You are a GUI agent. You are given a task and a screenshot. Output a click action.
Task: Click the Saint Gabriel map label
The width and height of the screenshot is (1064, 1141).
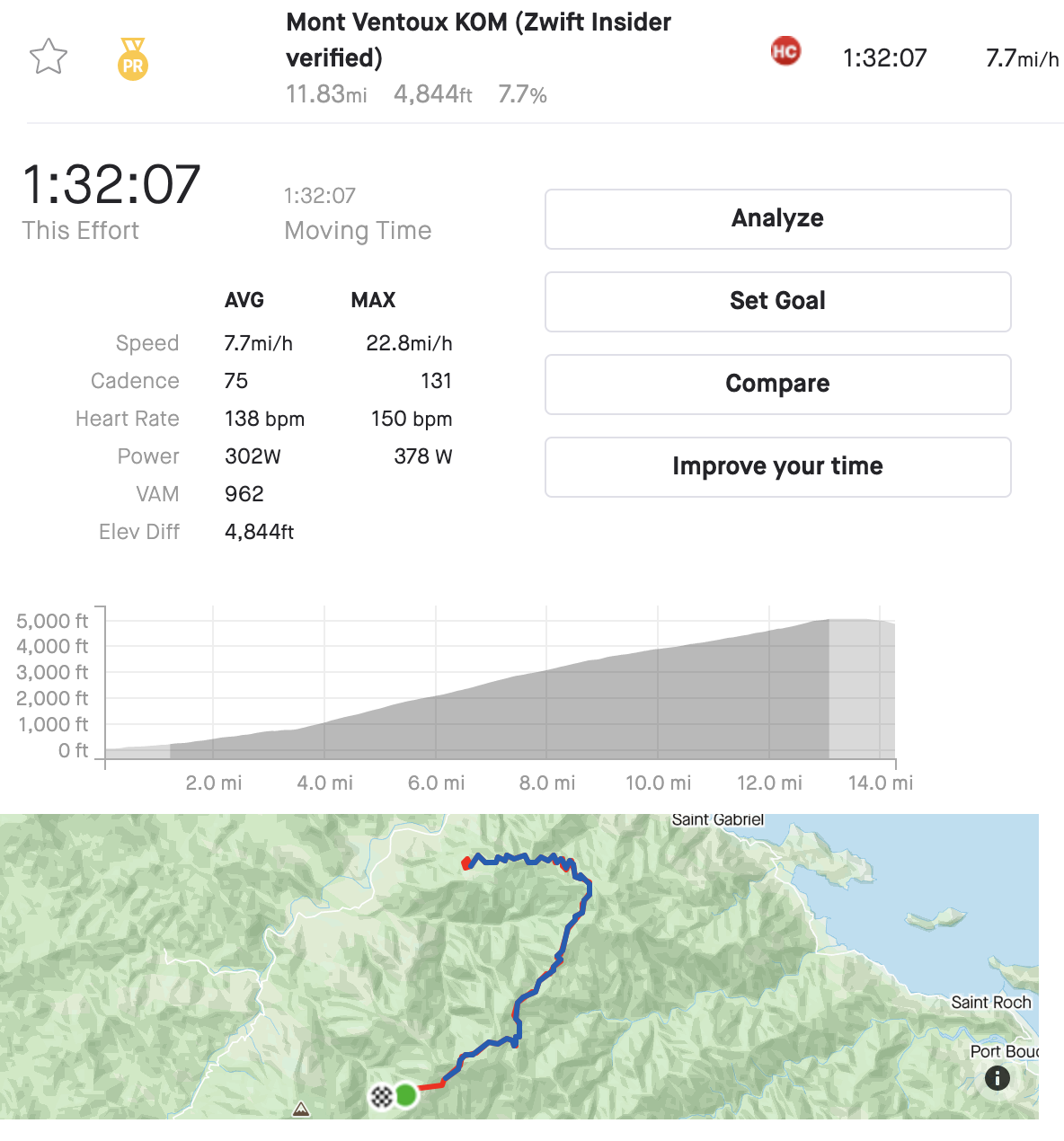click(x=717, y=819)
